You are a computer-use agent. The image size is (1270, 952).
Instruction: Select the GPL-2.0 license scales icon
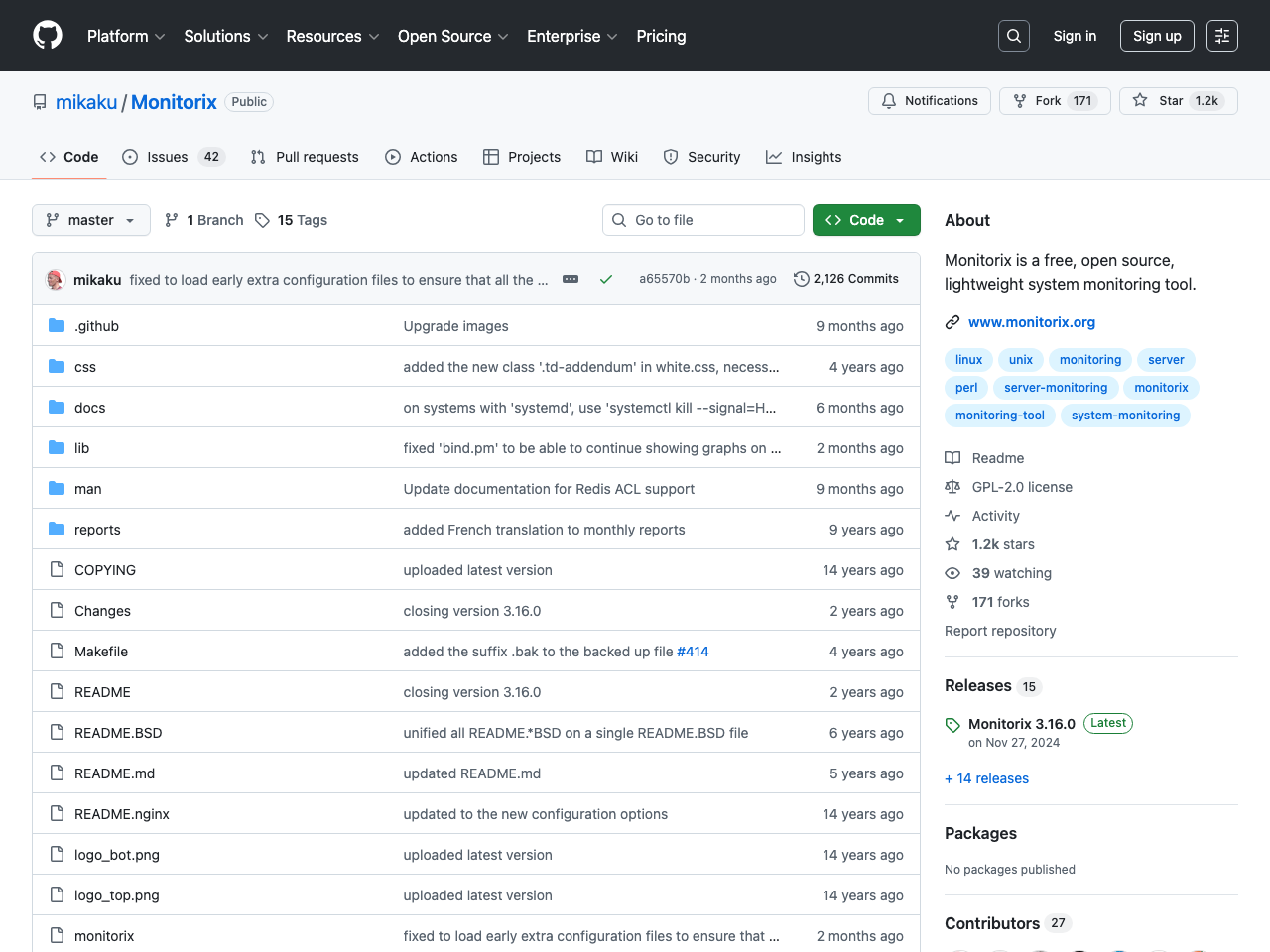(x=952, y=486)
